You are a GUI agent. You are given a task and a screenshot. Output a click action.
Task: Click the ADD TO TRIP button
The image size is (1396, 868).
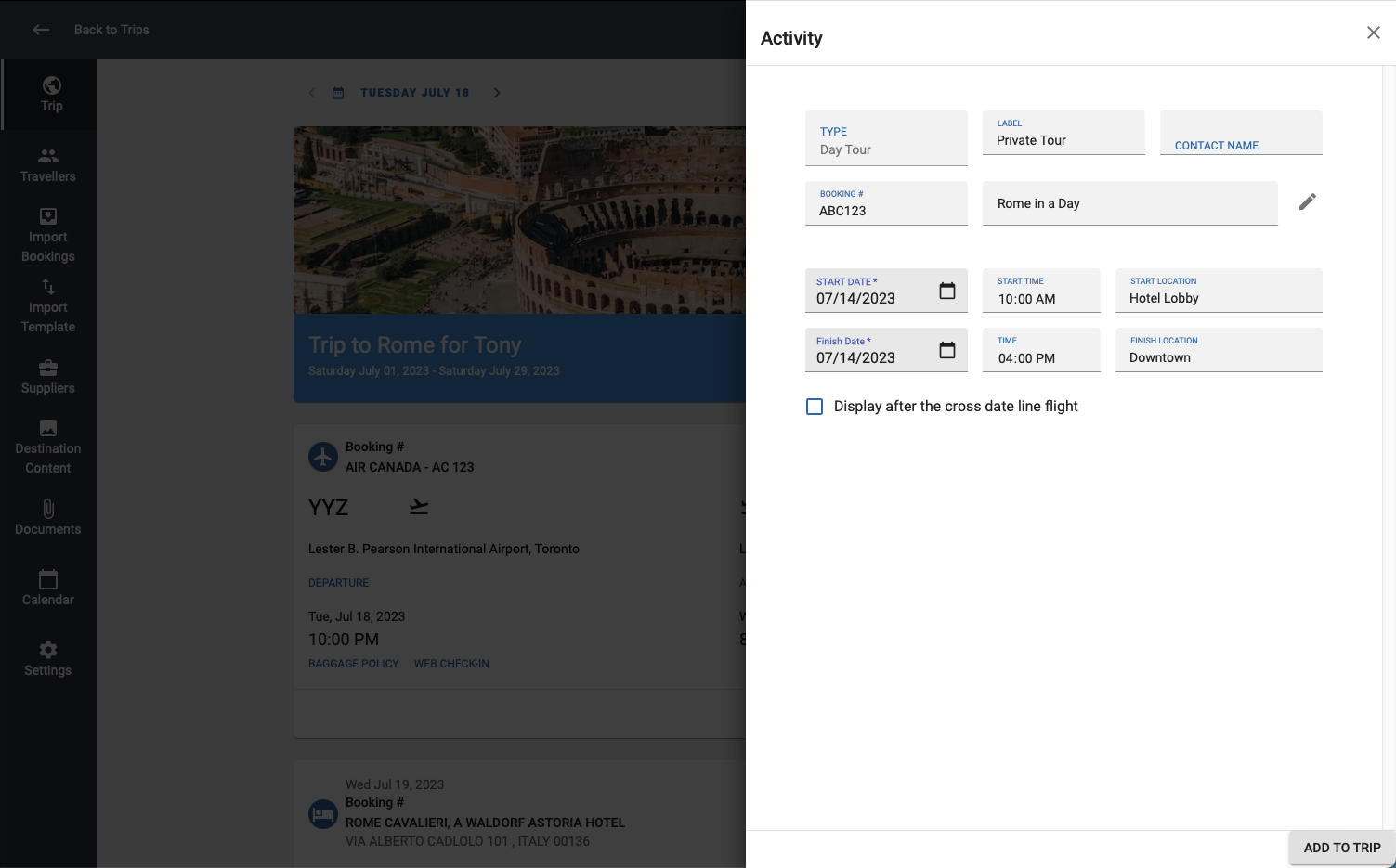[1342, 848]
